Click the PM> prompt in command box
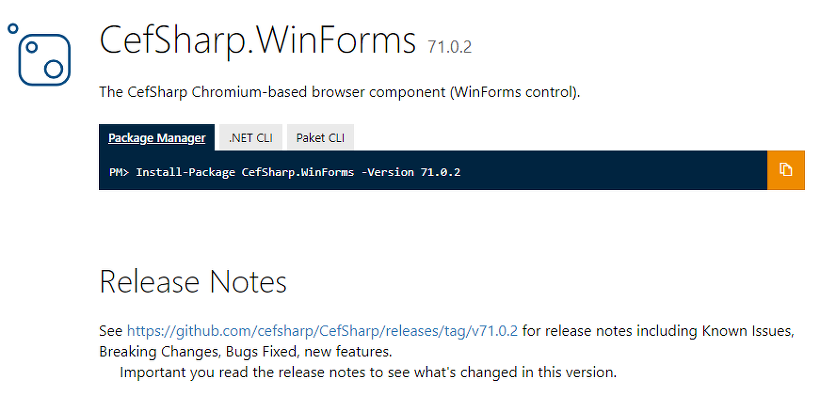Image resolution: width=820 pixels, height=396 pixels. 120,172
